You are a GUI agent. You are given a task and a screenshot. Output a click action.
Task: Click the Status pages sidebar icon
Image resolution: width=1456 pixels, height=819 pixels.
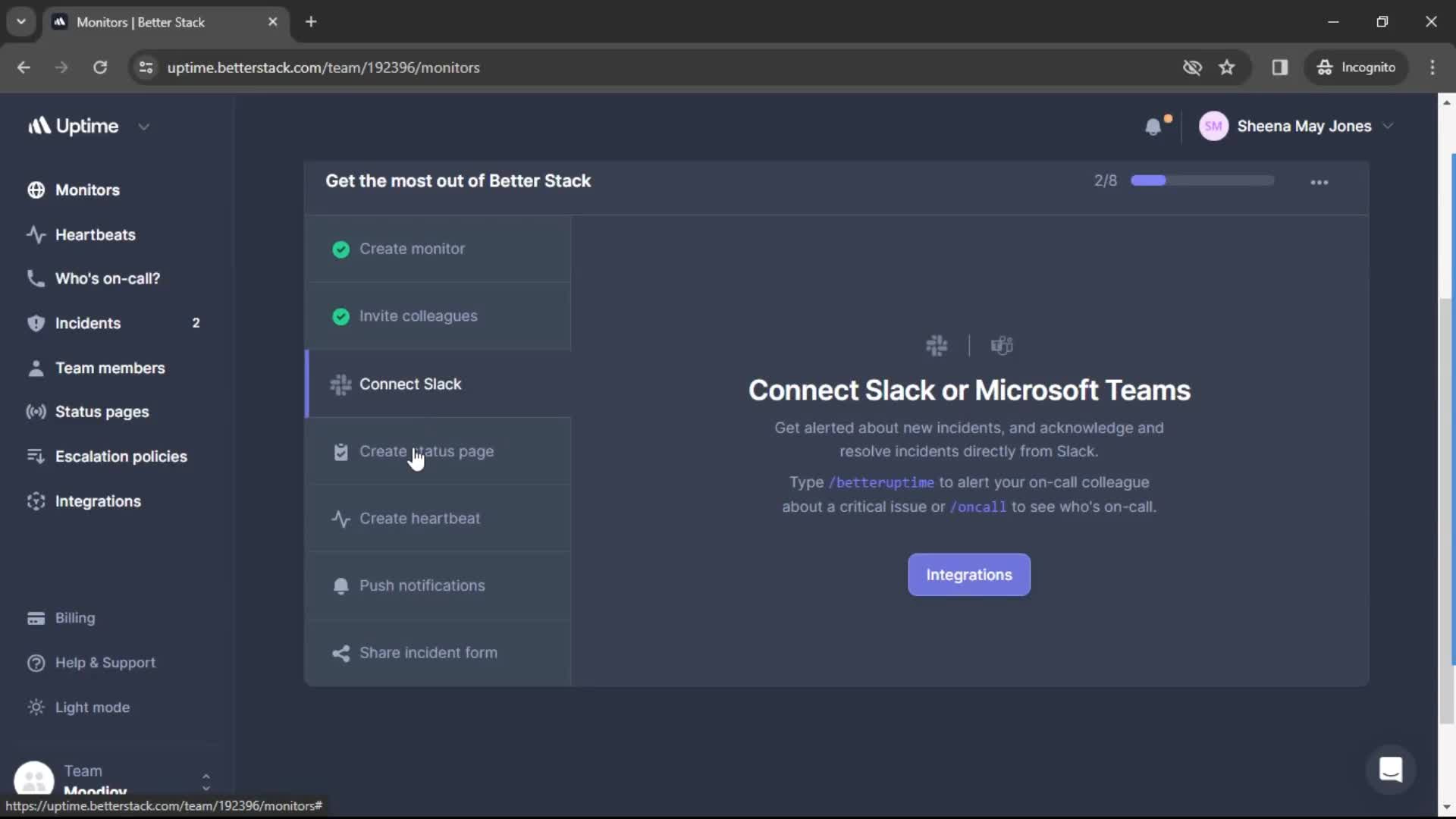point(35,412)
